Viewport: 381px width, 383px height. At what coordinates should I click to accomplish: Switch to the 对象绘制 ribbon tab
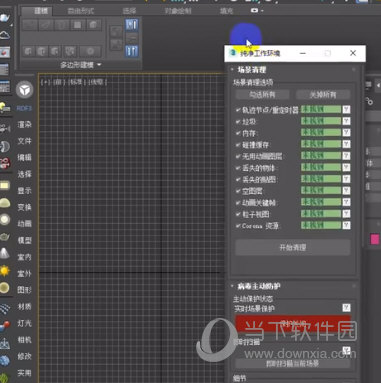[178, 11]
